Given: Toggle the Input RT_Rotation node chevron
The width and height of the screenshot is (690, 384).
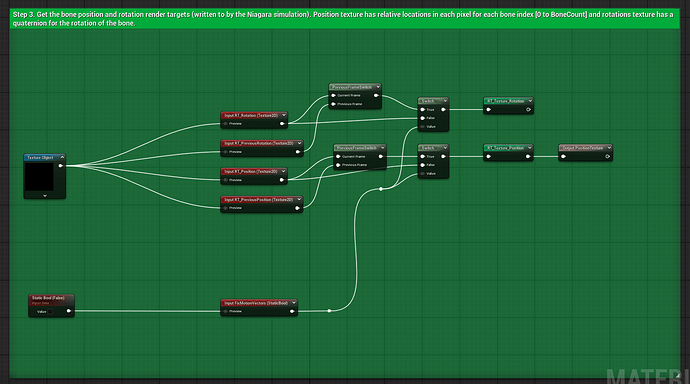Looking at the screenshot, I should click(283, 115).
